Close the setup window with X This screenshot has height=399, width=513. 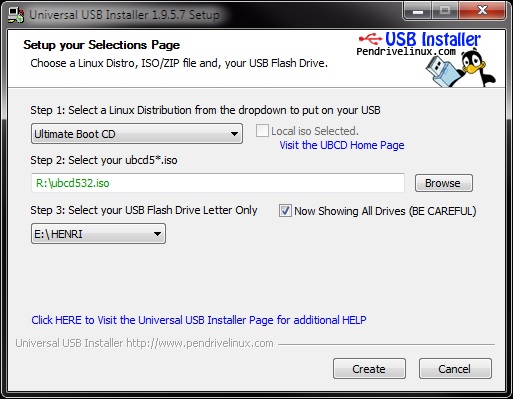point(482,11)
